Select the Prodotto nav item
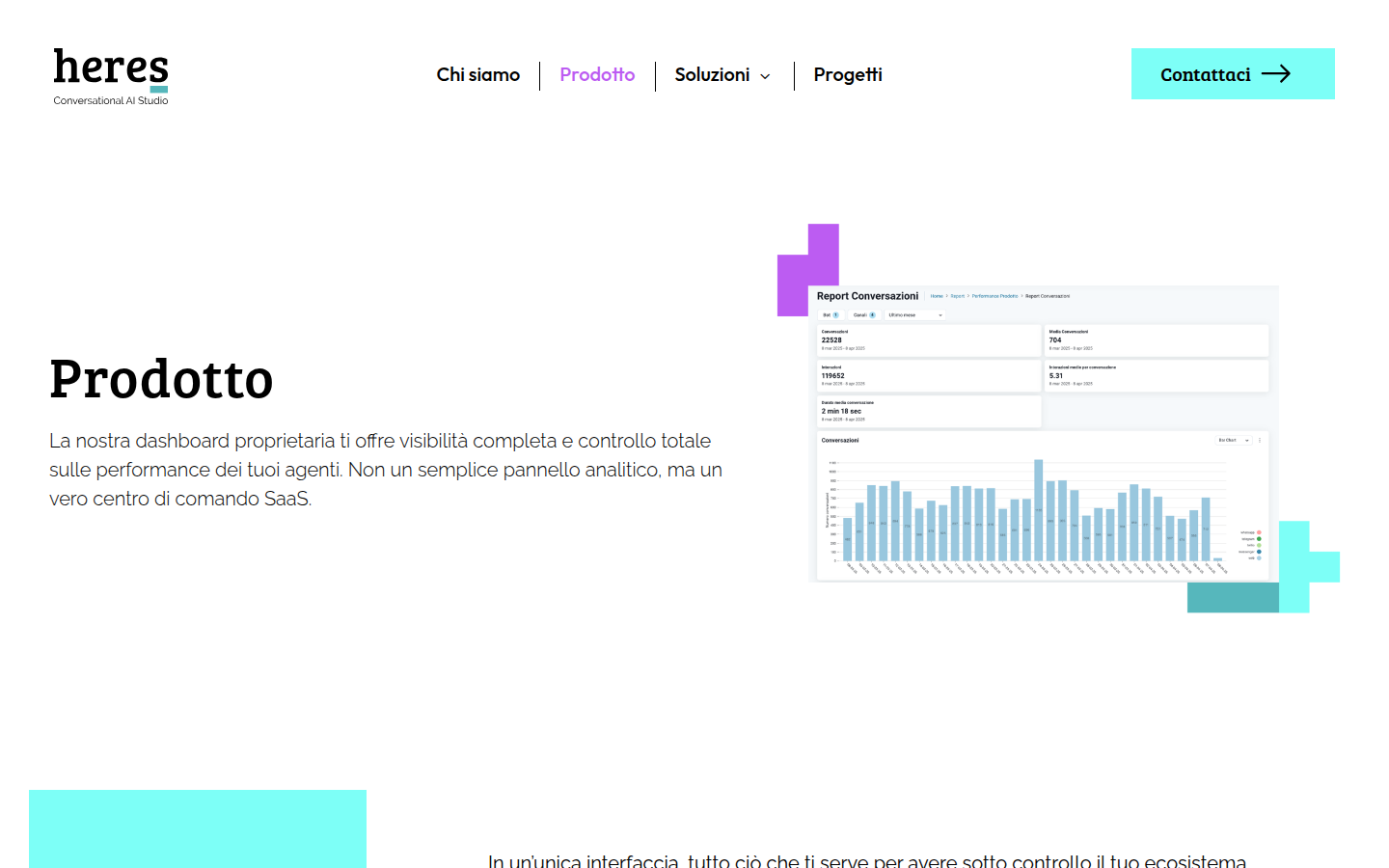This screenshot has width=1389, height=868. 597,75
